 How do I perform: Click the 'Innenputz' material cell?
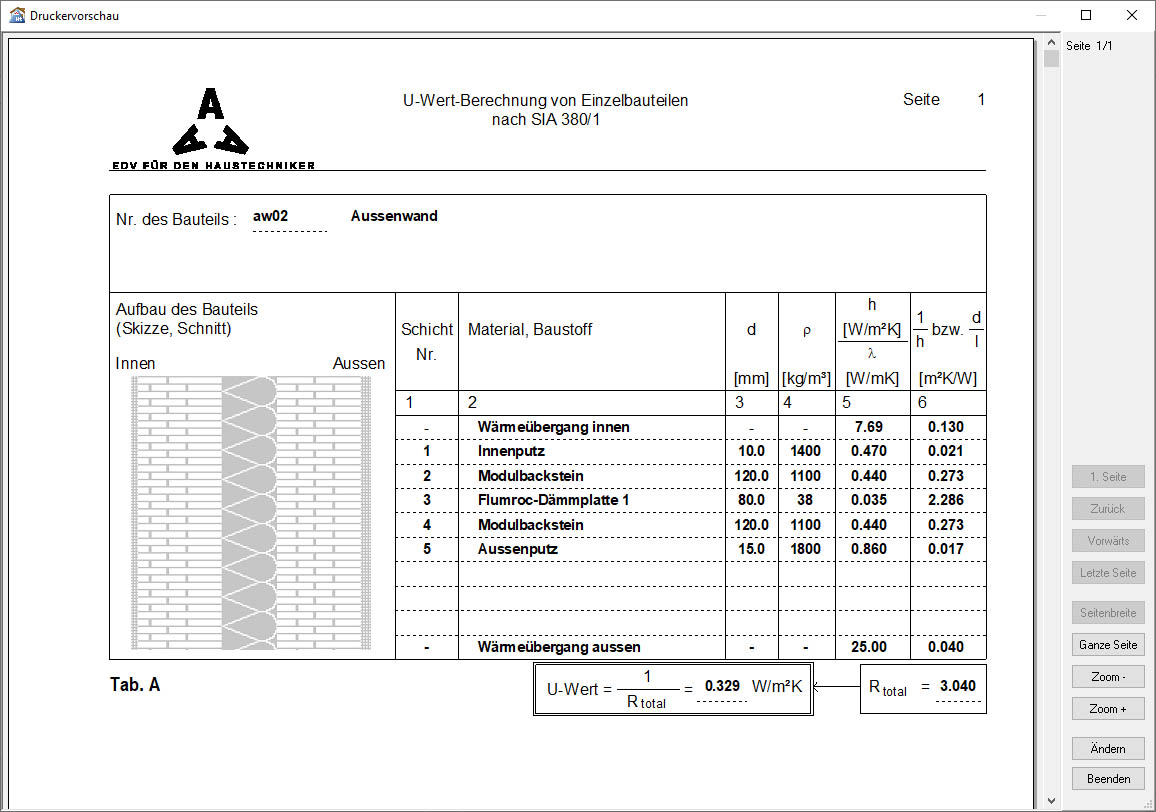pyautogui.click(x=511, y=451)
